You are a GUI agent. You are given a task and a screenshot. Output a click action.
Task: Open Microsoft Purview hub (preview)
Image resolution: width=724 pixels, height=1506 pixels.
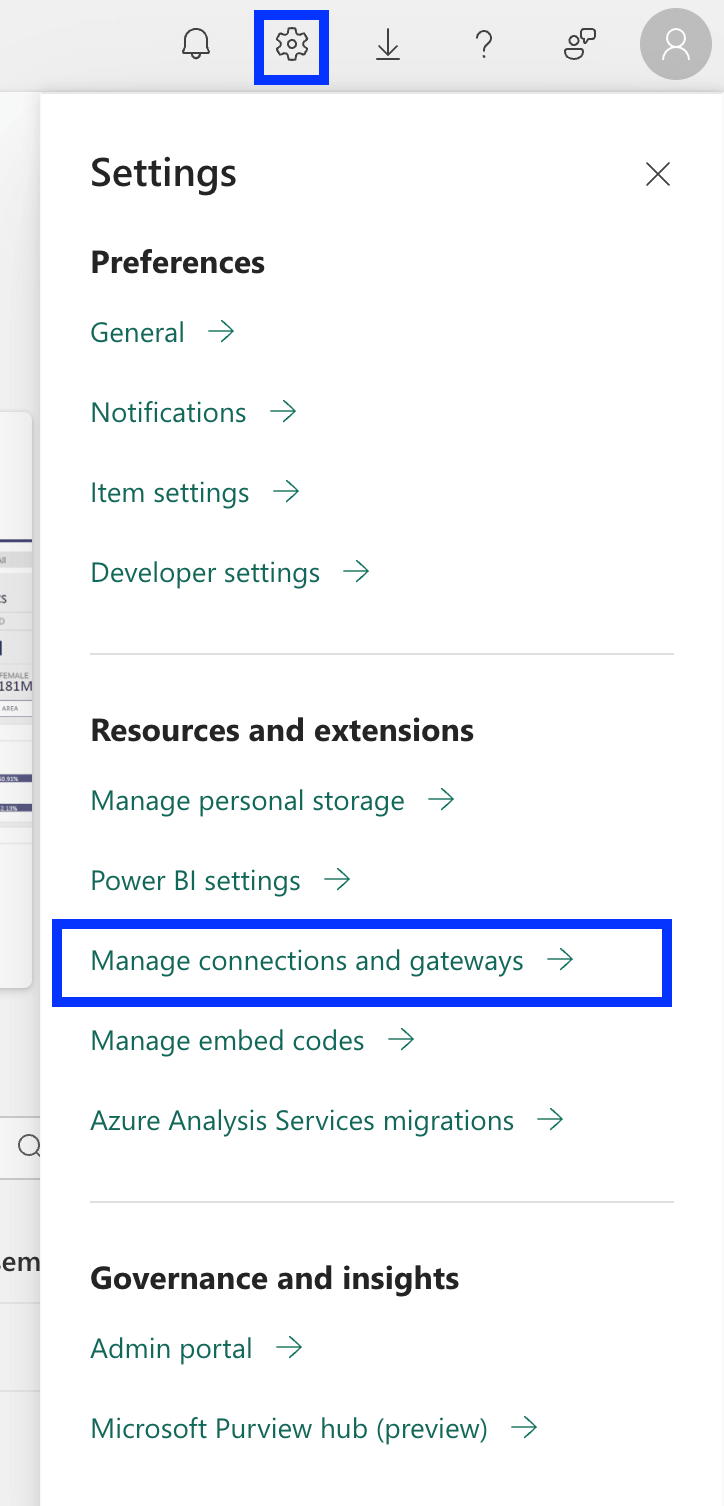(289, 1429)
